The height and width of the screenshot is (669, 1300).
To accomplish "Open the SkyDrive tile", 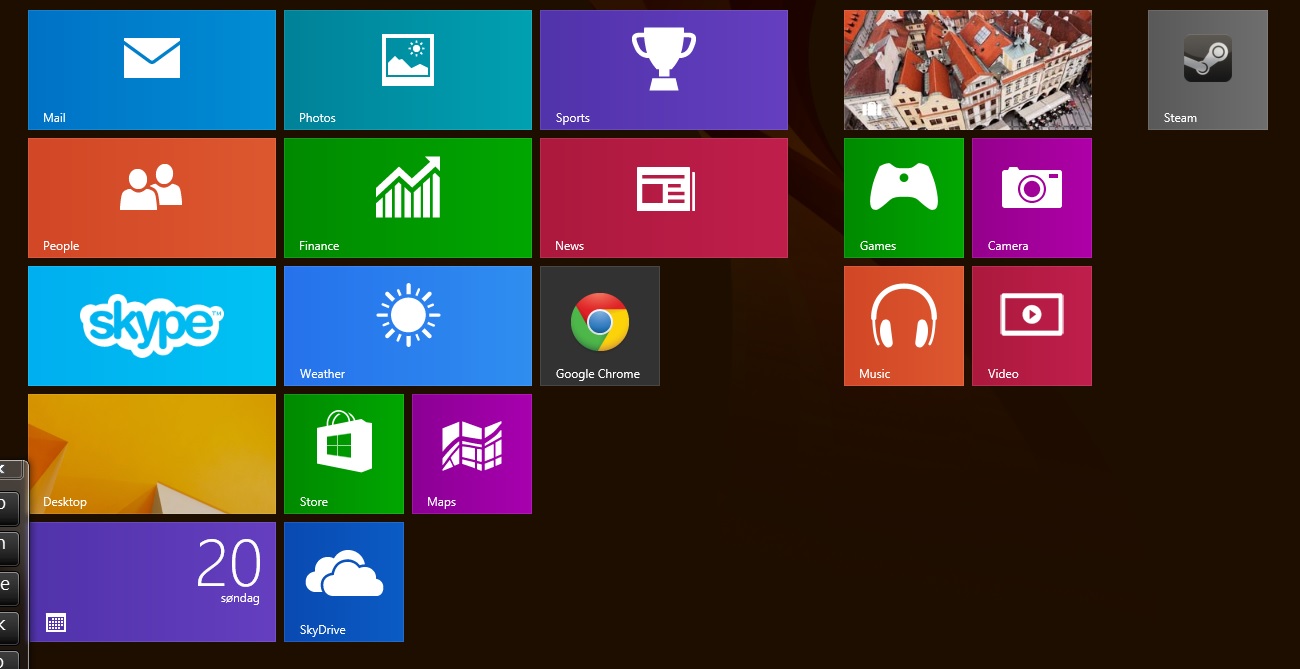I will [344, 582].
